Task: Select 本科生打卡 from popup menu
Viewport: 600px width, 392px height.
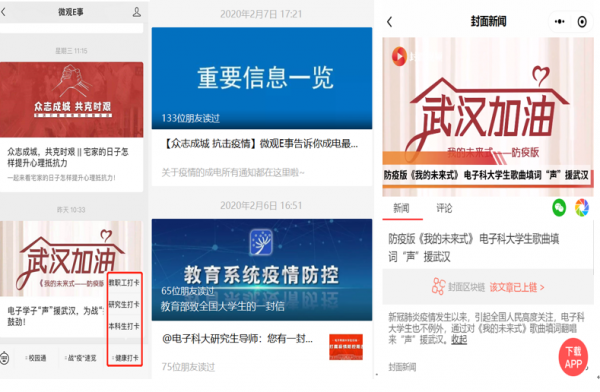Action: (124, 326)
